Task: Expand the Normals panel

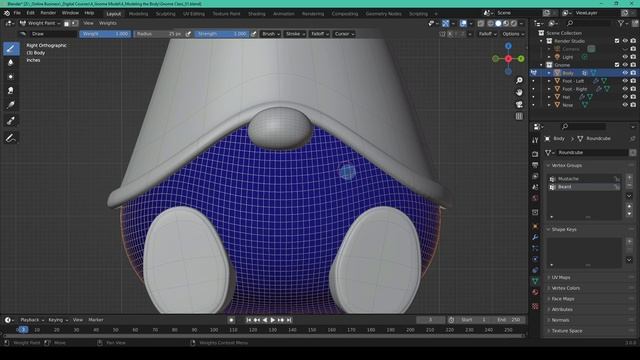Action: pos(560,320)
